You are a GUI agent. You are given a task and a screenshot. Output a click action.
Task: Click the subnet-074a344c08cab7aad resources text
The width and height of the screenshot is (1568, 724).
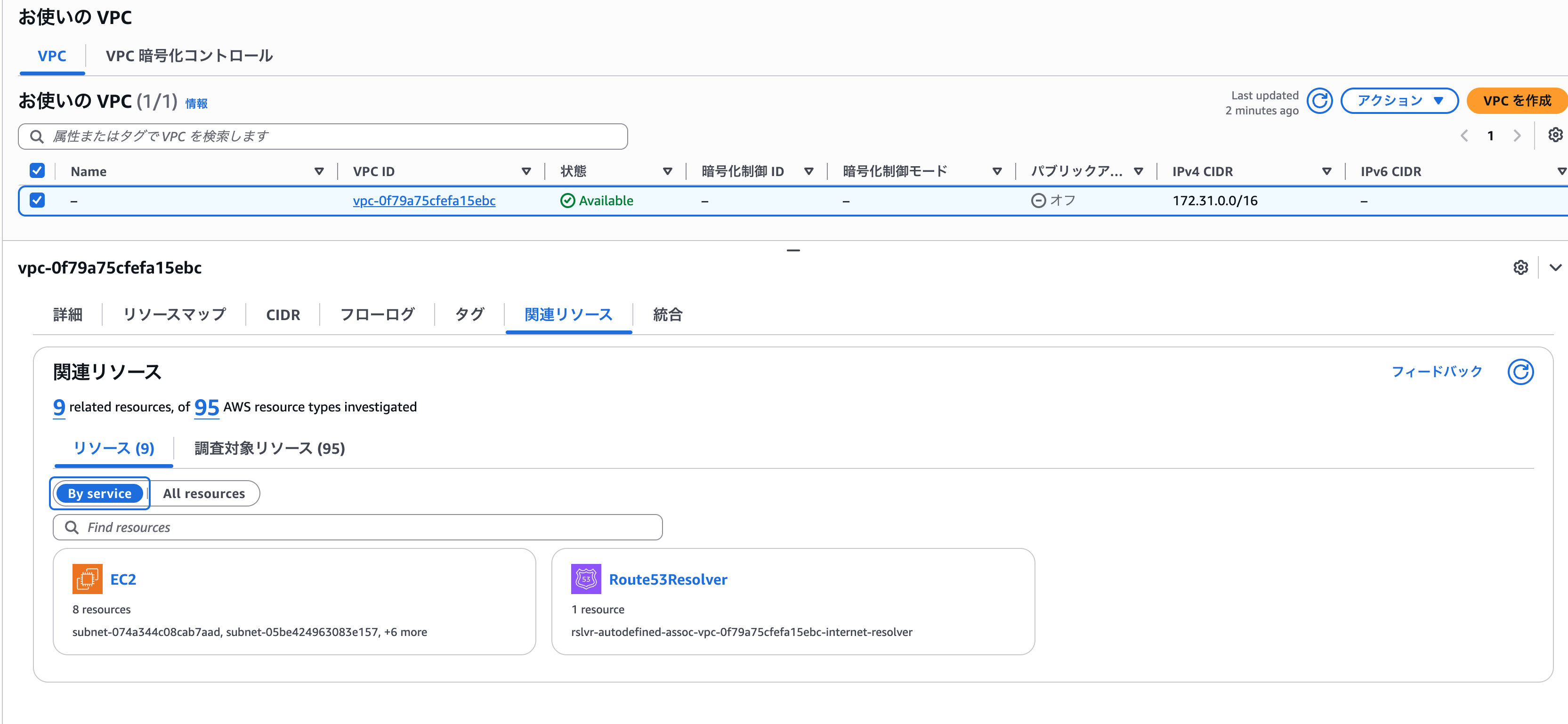[x=250, y=632]
